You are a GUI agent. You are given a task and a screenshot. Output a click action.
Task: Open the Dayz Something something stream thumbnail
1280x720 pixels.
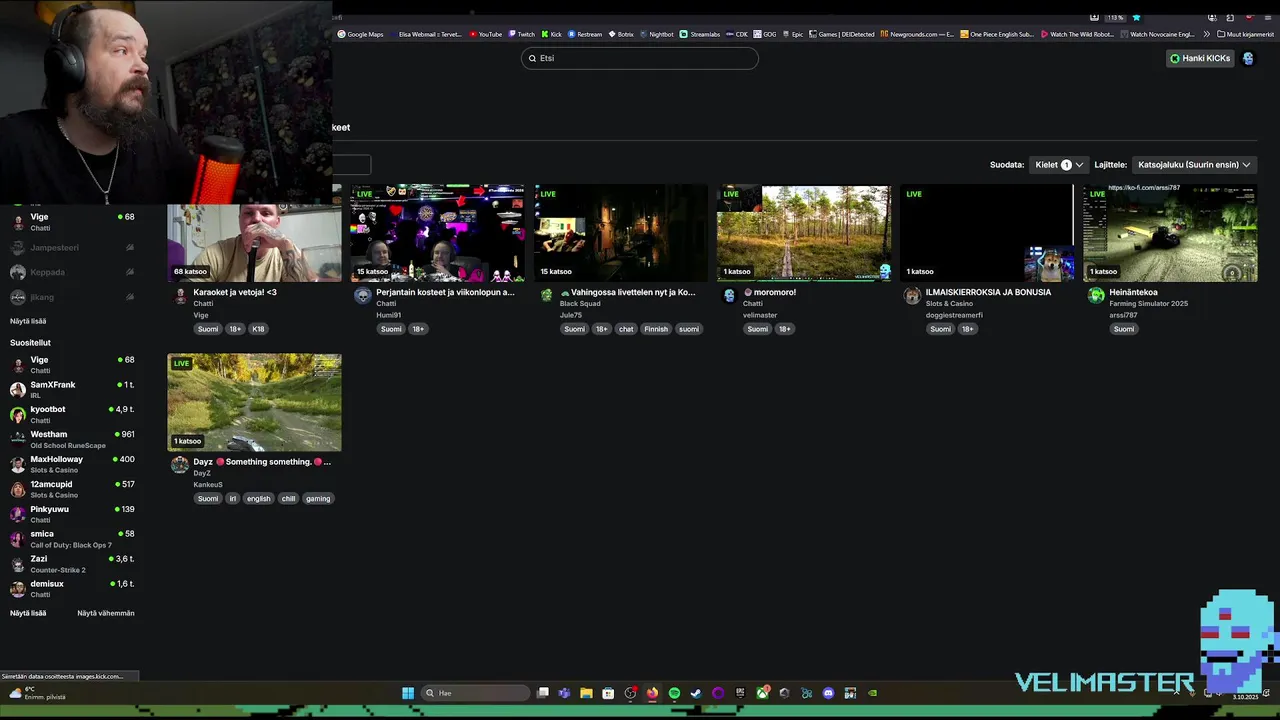pos(254,403)
